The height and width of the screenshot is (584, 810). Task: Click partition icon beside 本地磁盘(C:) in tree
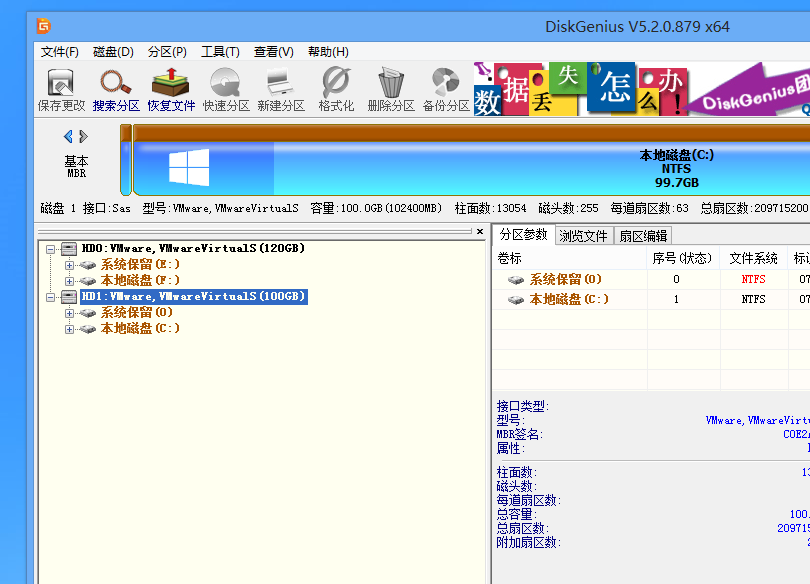87,329
